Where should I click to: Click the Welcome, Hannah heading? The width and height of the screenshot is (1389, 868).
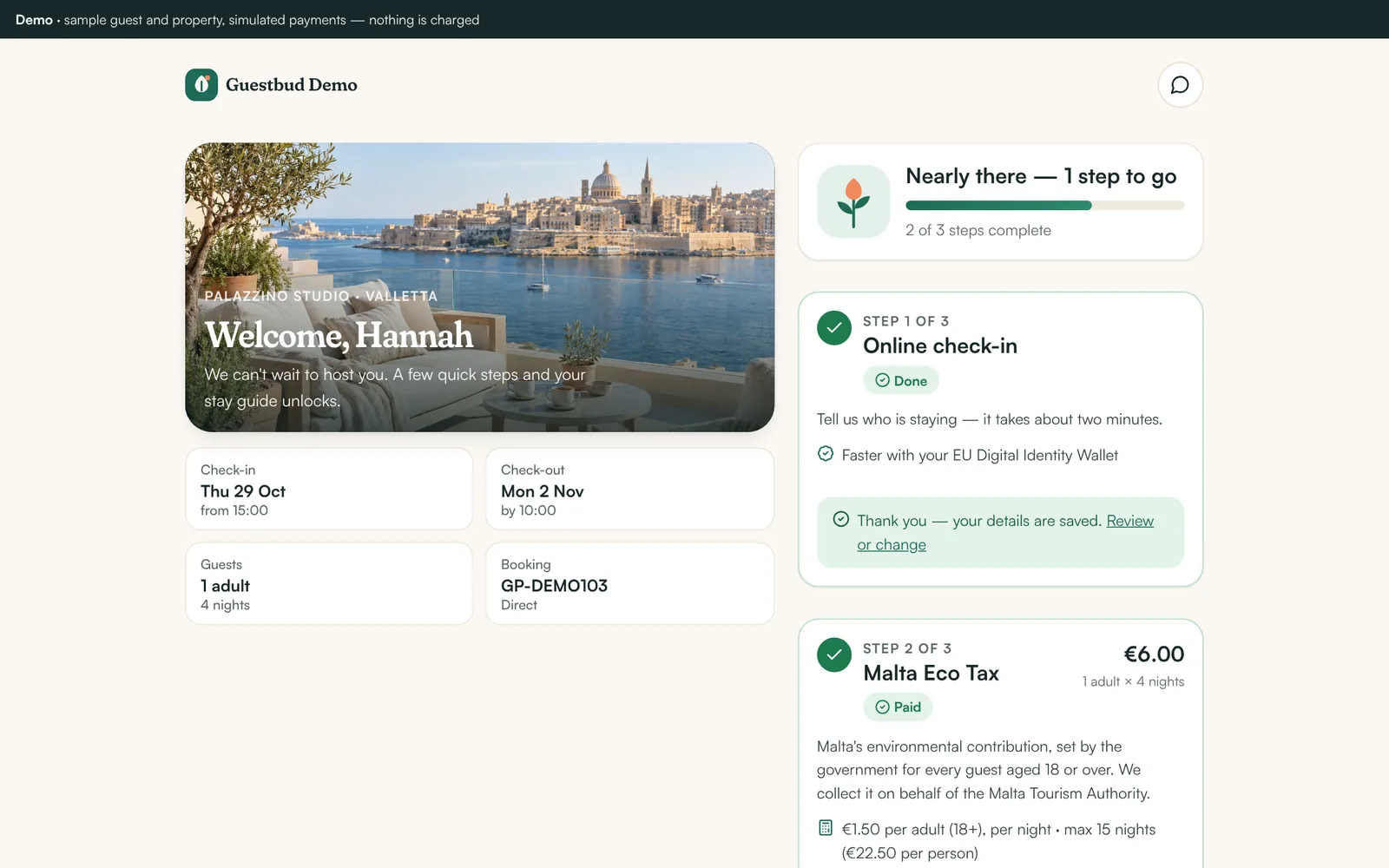(x=339, y=336)
